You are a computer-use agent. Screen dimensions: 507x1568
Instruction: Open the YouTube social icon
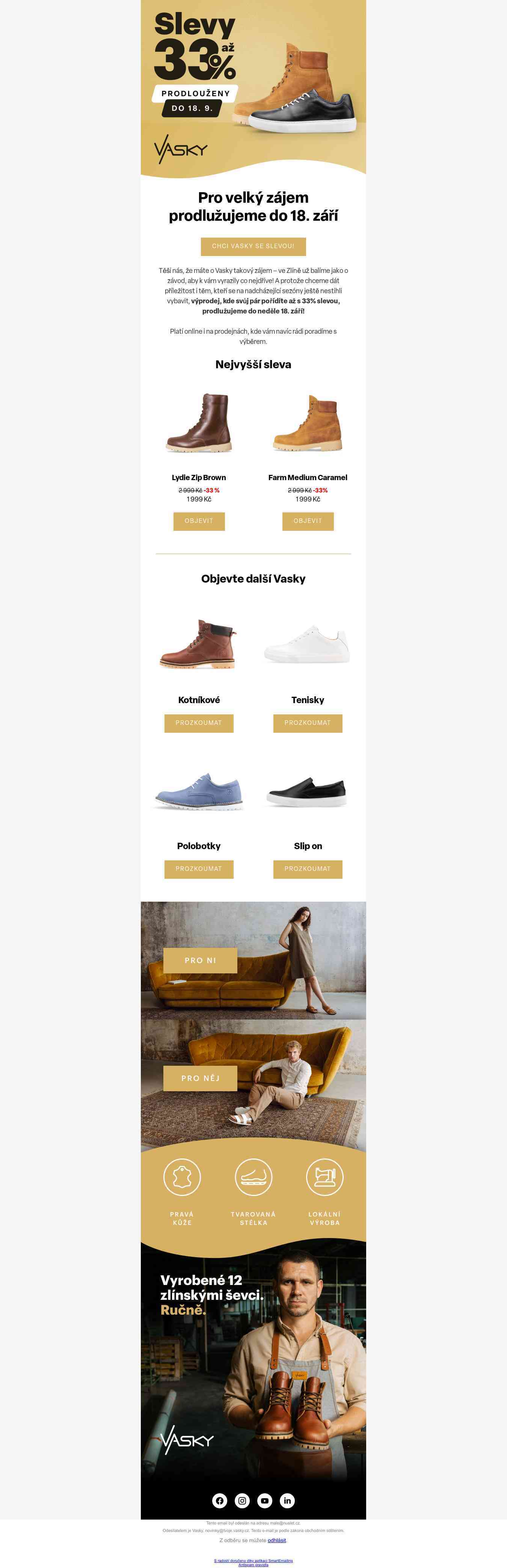265,1500
